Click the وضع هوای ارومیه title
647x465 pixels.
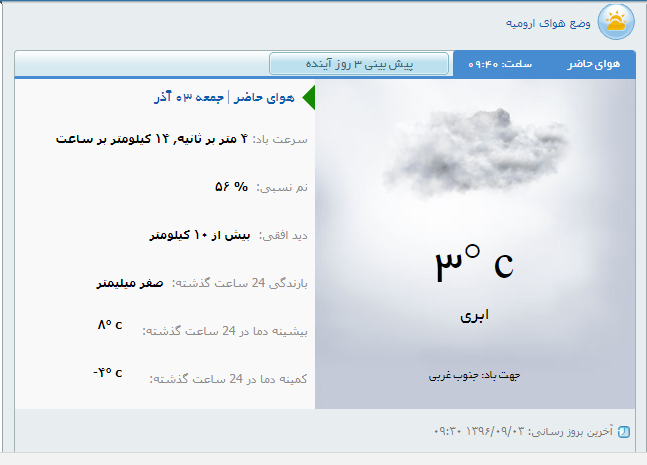coord(548,24)
